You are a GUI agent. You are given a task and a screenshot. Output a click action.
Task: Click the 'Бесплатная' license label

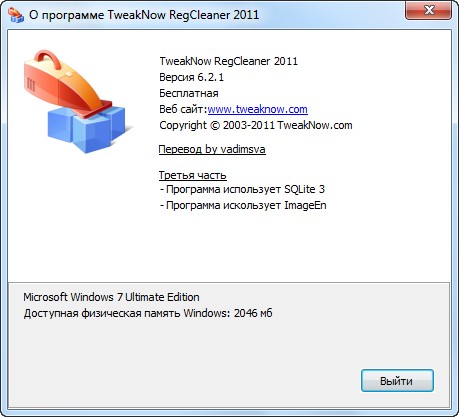(189, 93)
